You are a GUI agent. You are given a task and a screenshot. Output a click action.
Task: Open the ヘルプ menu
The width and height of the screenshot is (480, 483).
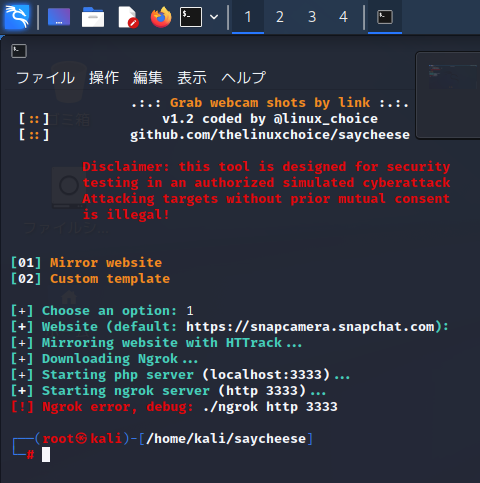click(244, 78)
